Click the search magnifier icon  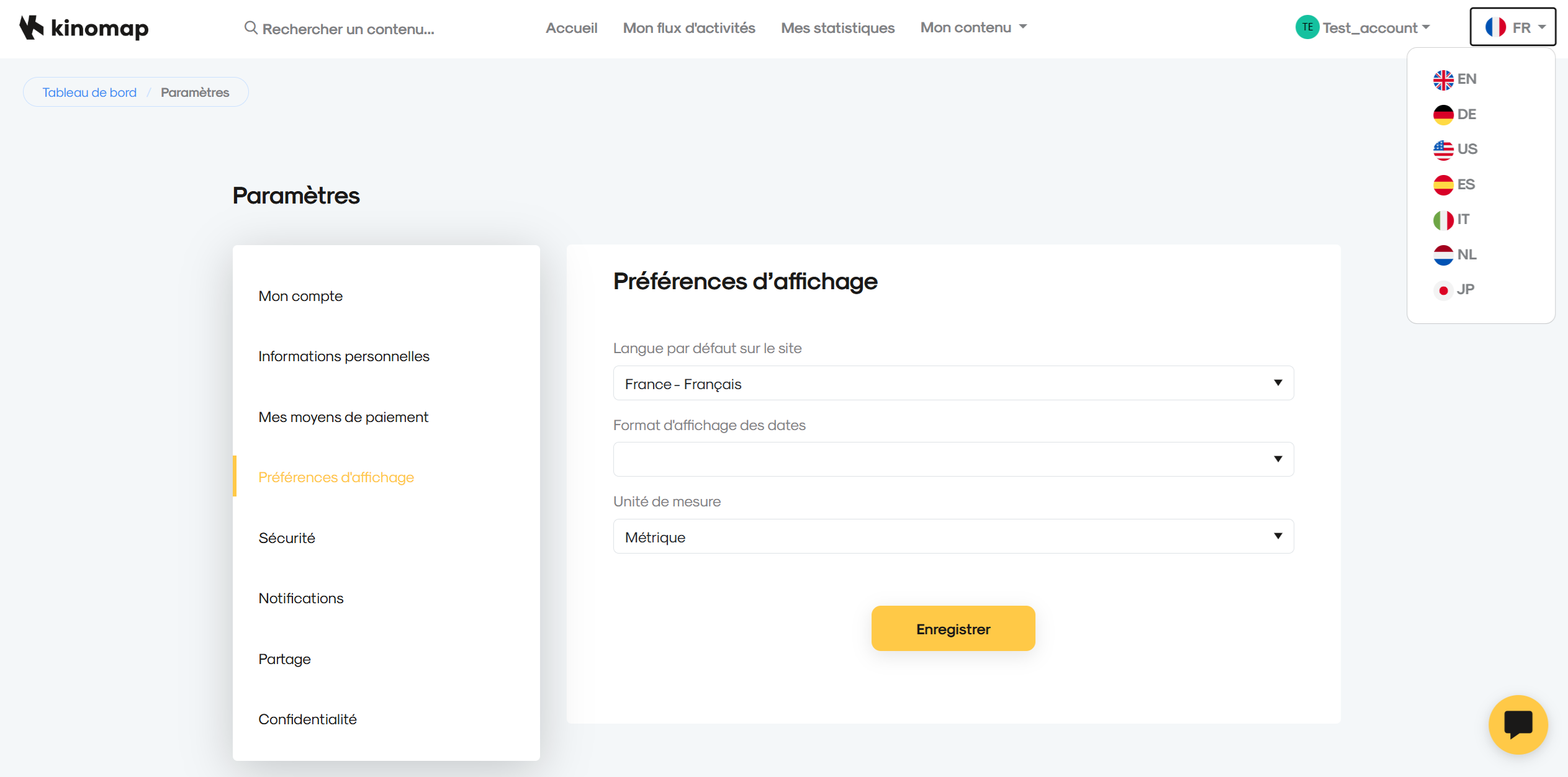click(x=251, y=28)
